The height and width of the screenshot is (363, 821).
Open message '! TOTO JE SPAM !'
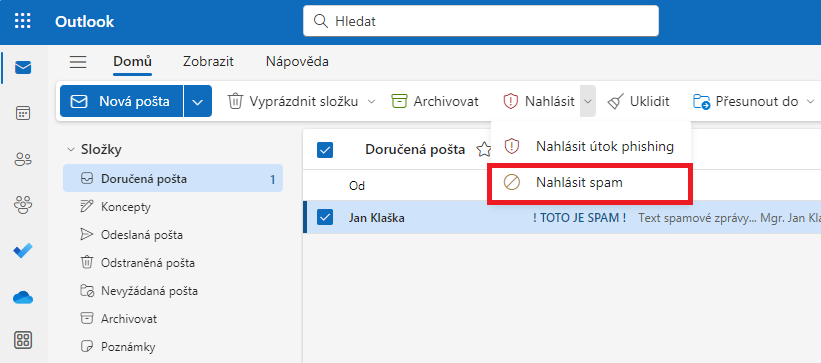click(x=580, y=217)
